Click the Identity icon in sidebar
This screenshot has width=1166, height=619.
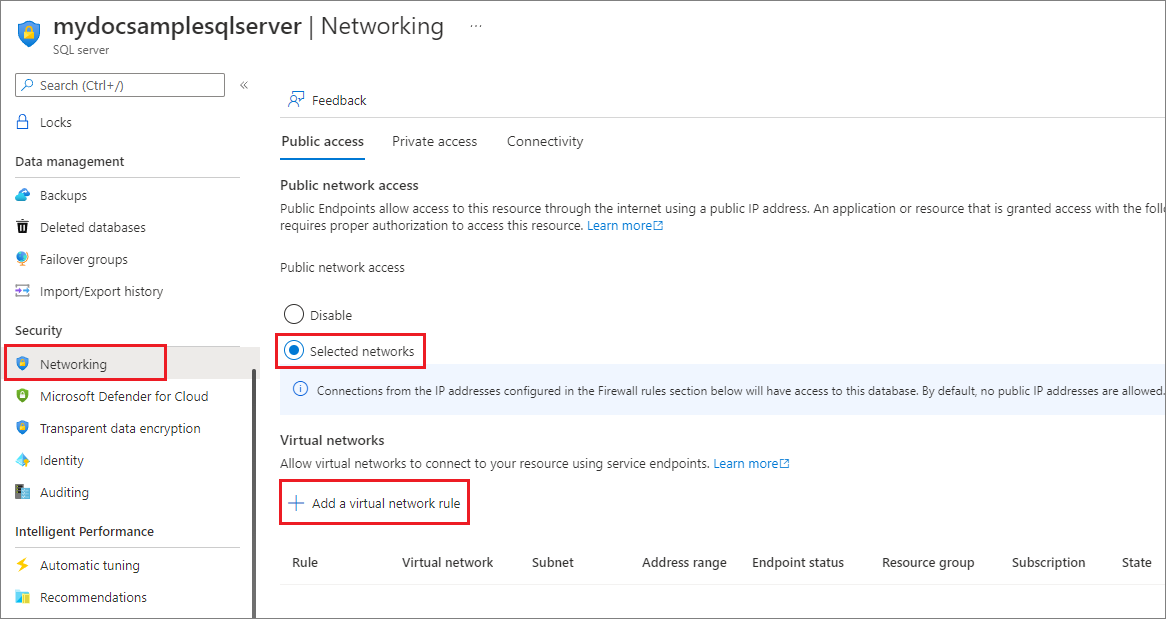[23, 460]
